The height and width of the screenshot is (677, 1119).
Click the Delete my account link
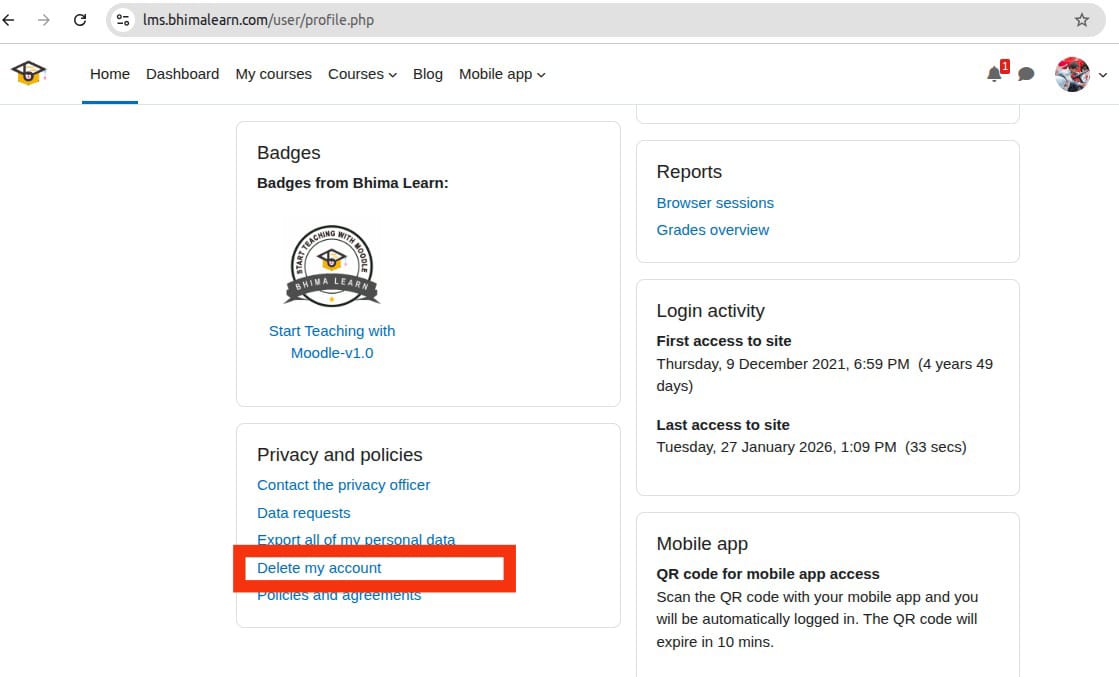pyautogui.click(x=319, y=568)
